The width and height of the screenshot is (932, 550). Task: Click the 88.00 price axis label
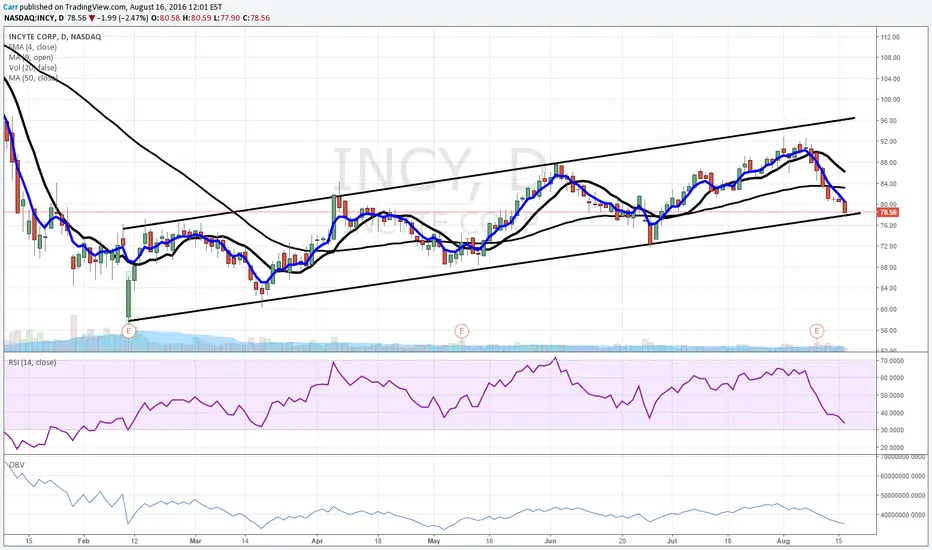tap(890, 162)
